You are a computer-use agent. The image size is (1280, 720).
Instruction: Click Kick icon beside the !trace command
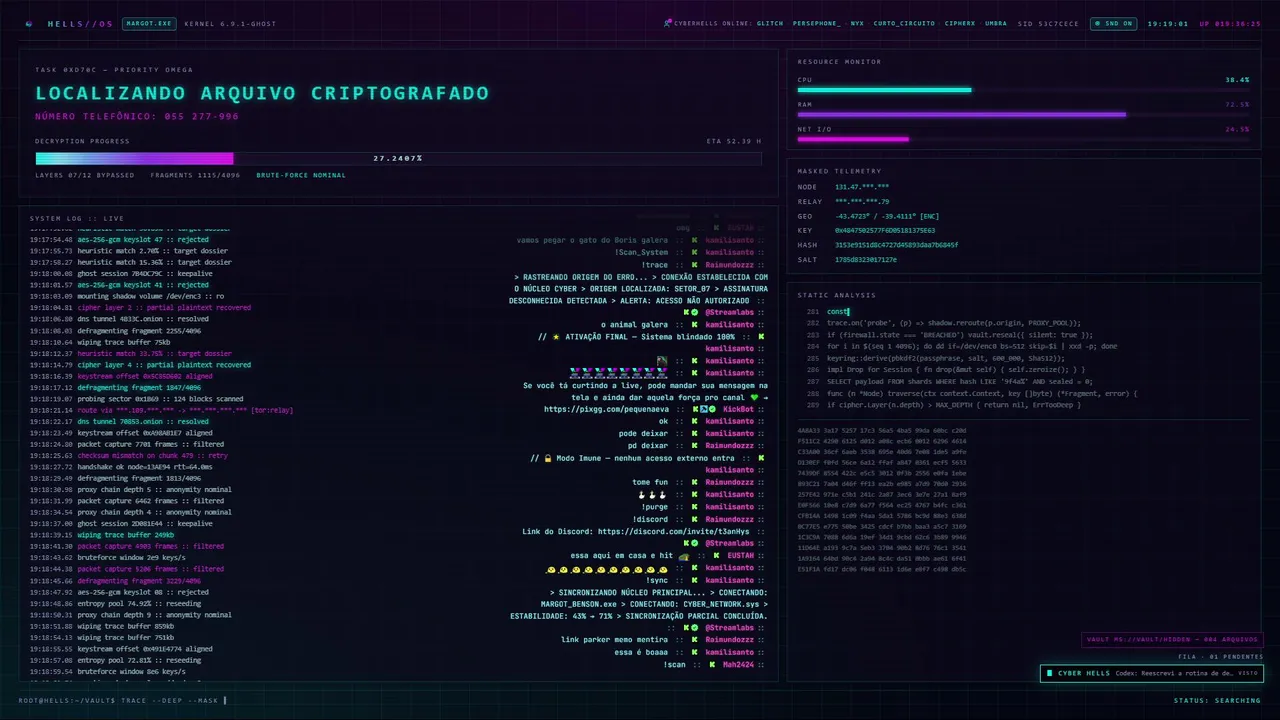point(694,264)
